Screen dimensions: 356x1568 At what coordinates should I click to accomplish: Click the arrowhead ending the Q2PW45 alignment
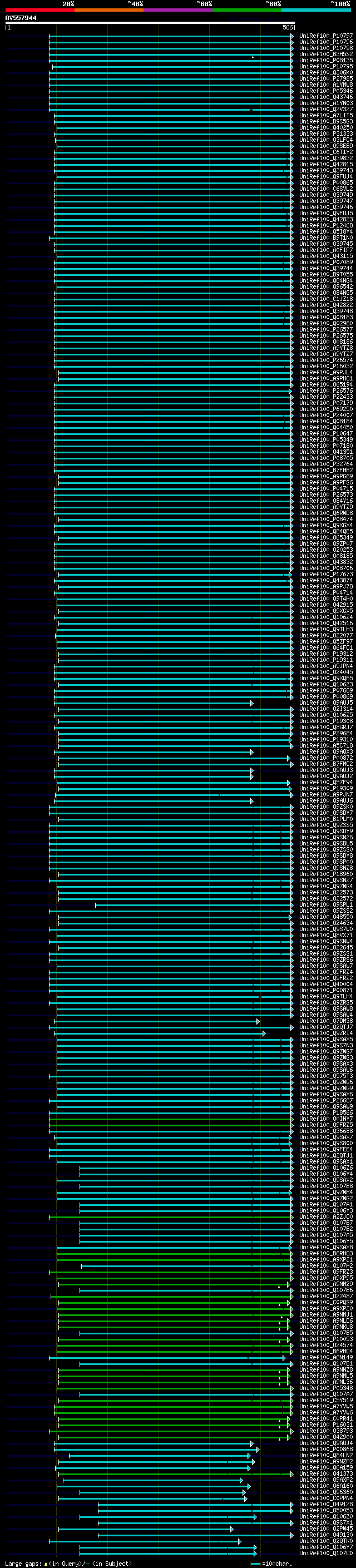(x=231, y=1529)
